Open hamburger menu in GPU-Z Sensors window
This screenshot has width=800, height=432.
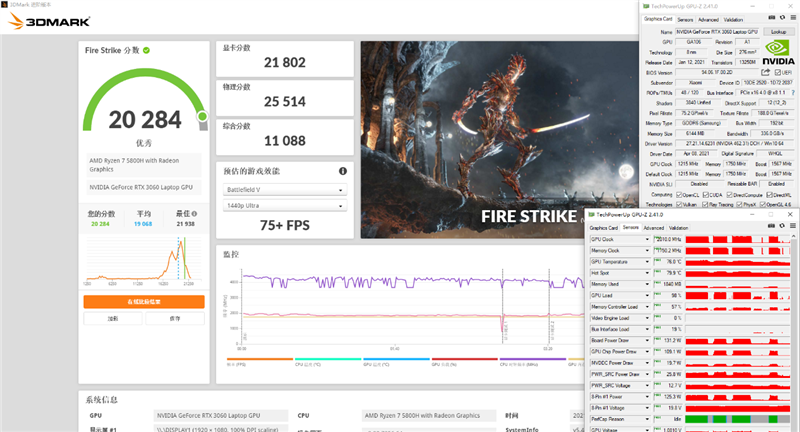point(793,226)
